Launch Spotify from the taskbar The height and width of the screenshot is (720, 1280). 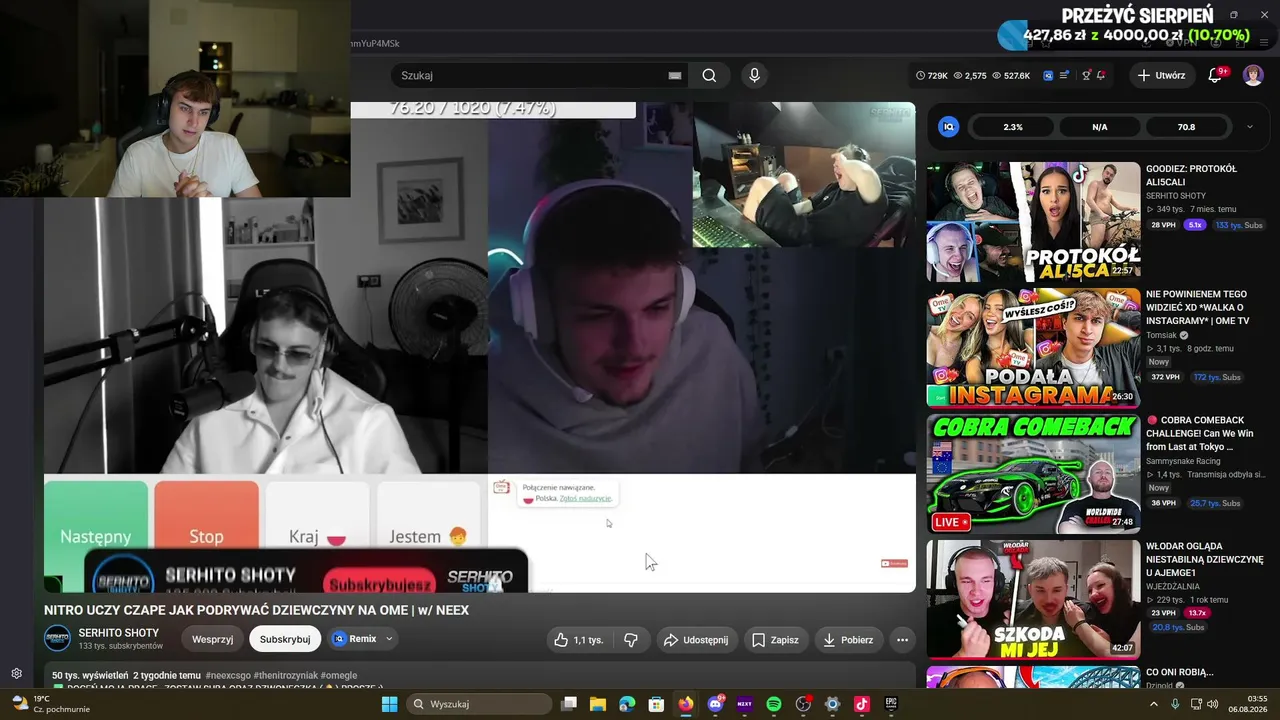[773, 704]
